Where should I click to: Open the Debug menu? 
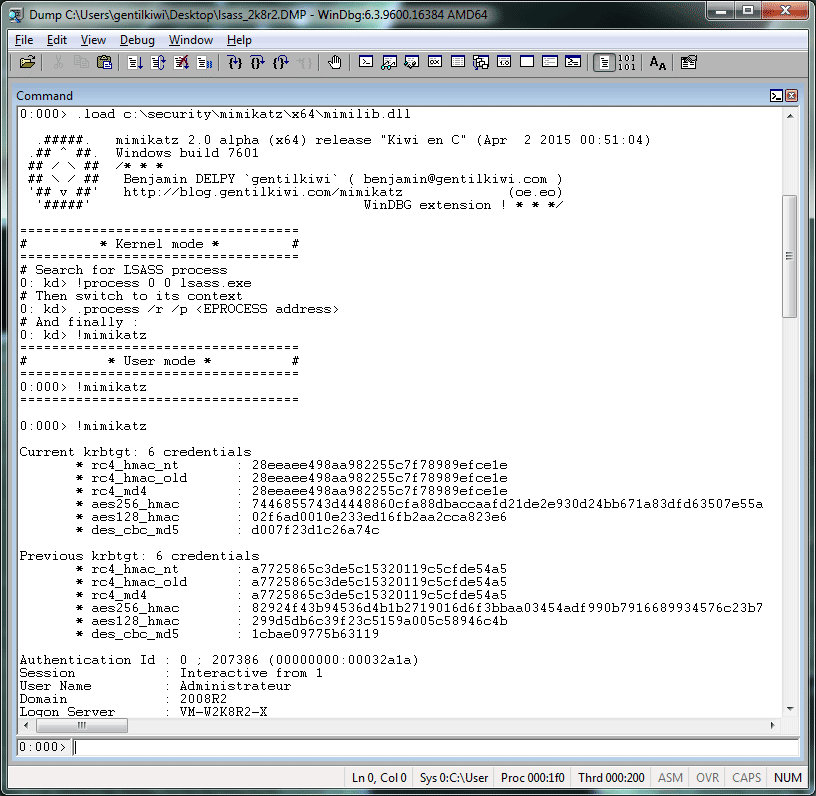(137, 40)
